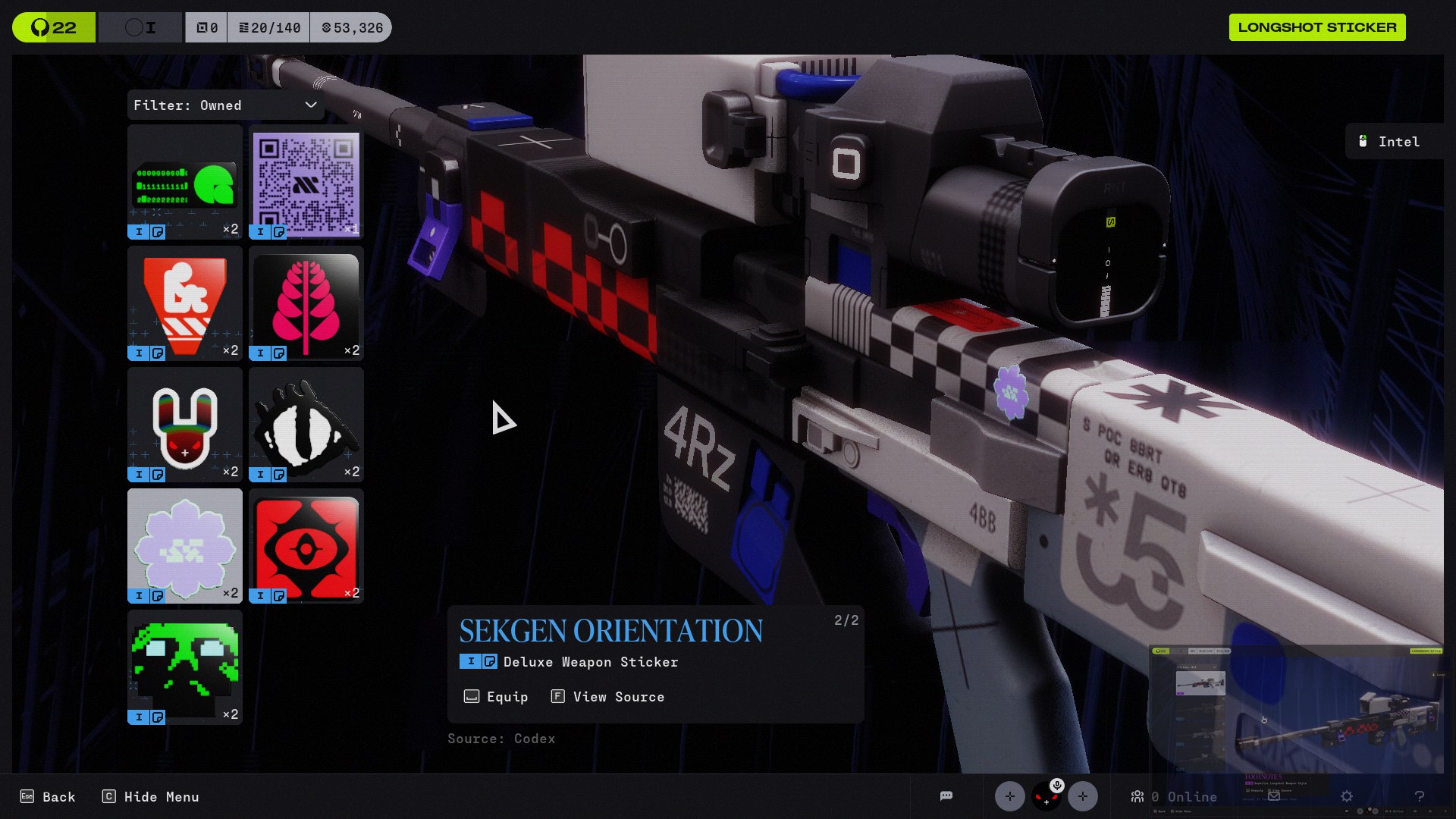Select the lavender flower sticker
Viewport: 1456px width, 819px height.
pos(185,546)
